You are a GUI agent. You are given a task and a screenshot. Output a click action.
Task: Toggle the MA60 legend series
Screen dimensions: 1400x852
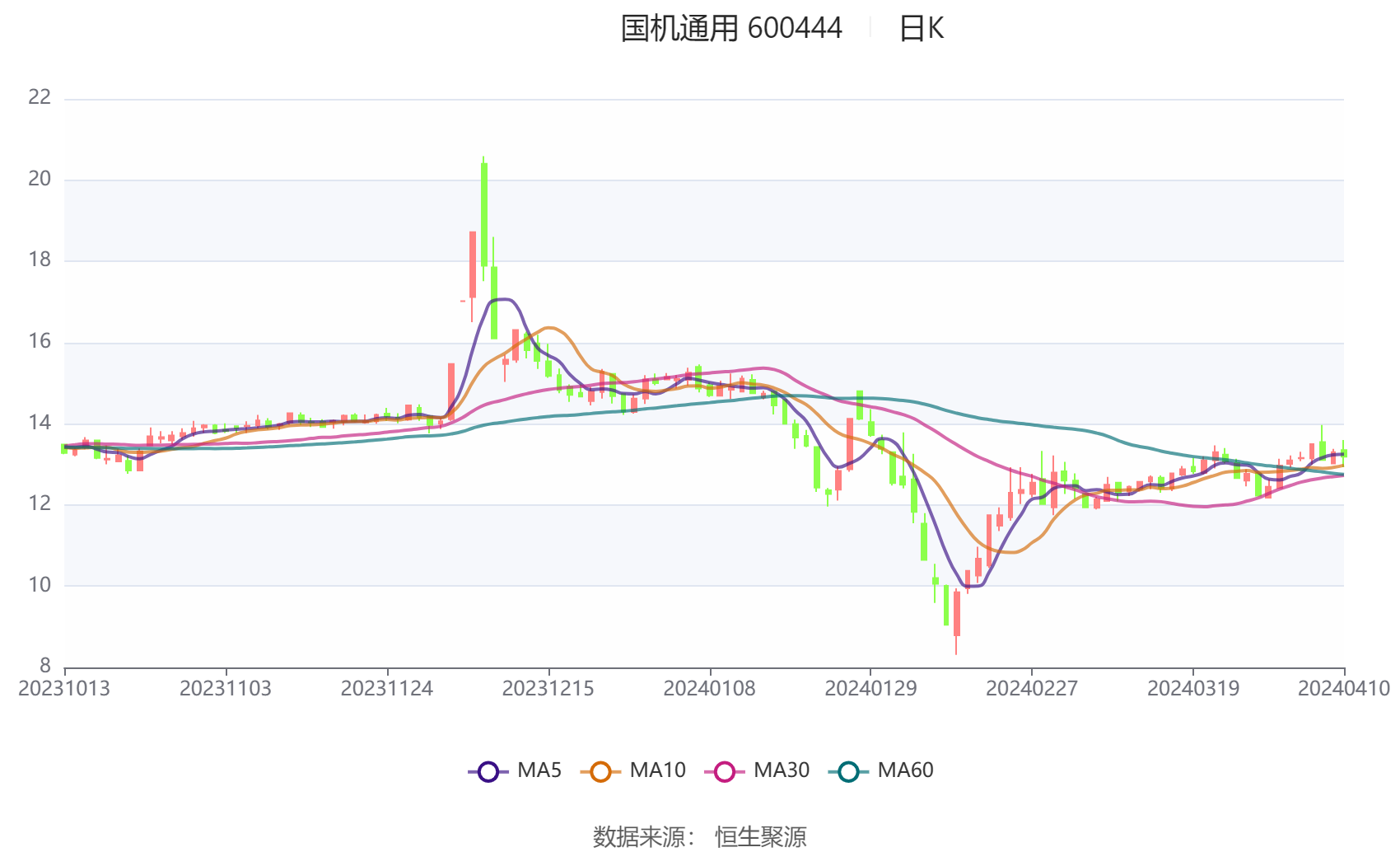[x=881, y=770]
